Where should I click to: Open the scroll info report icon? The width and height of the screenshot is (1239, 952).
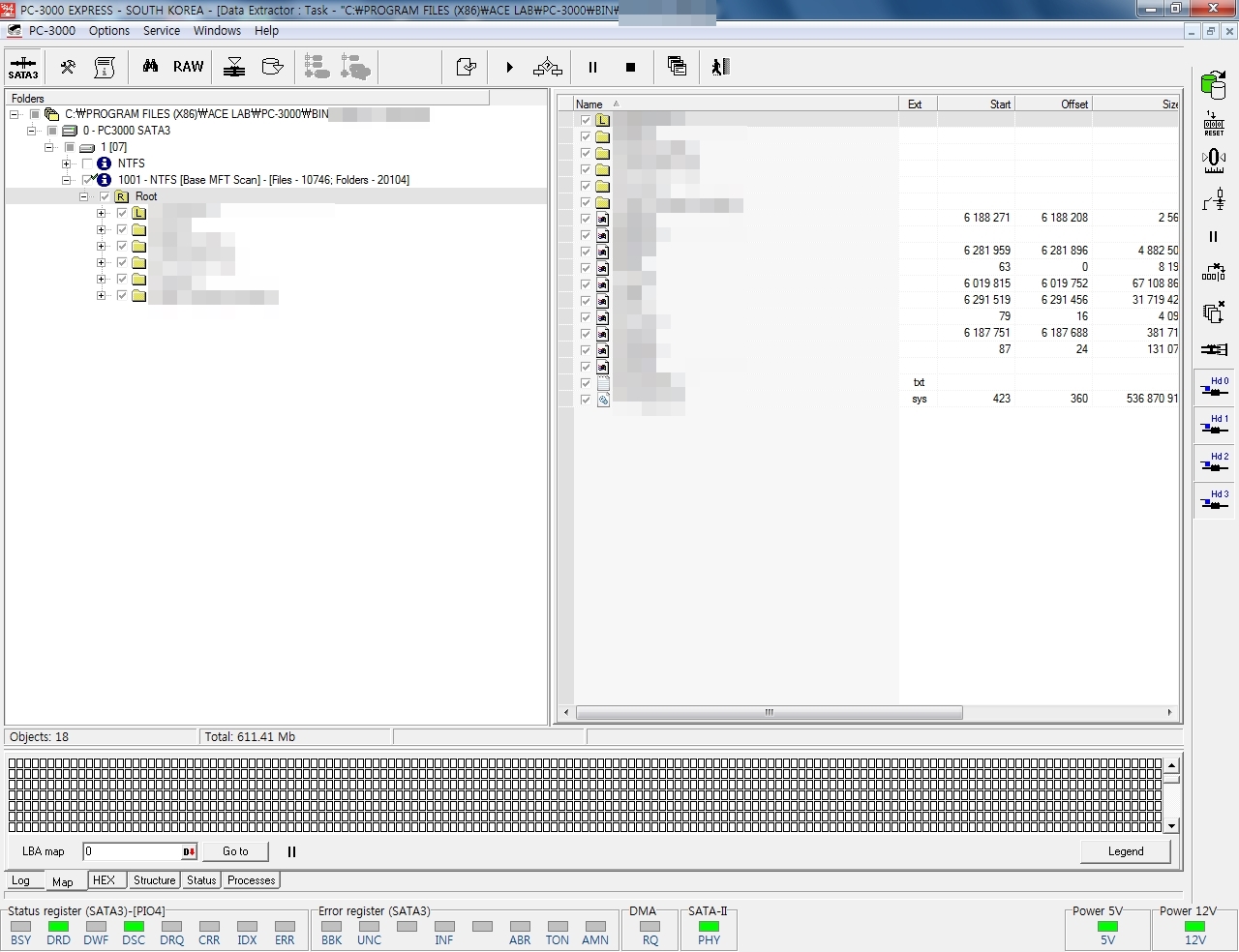(x=105, y=67)
